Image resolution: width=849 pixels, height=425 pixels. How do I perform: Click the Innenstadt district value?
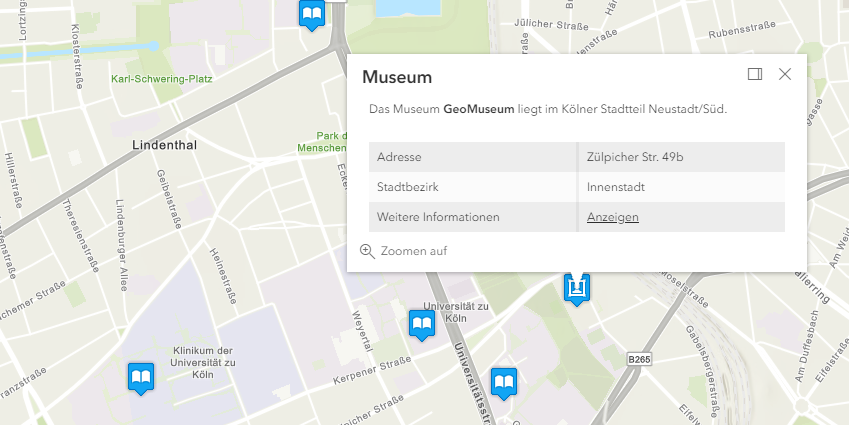[x=616, y=187]
